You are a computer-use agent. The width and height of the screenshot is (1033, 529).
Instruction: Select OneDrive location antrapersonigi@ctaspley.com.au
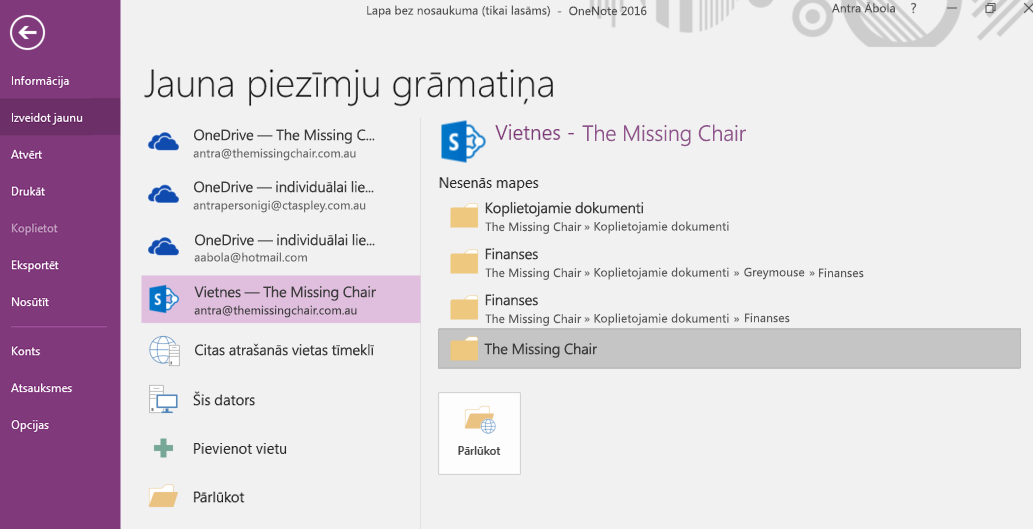coord(281,196)
